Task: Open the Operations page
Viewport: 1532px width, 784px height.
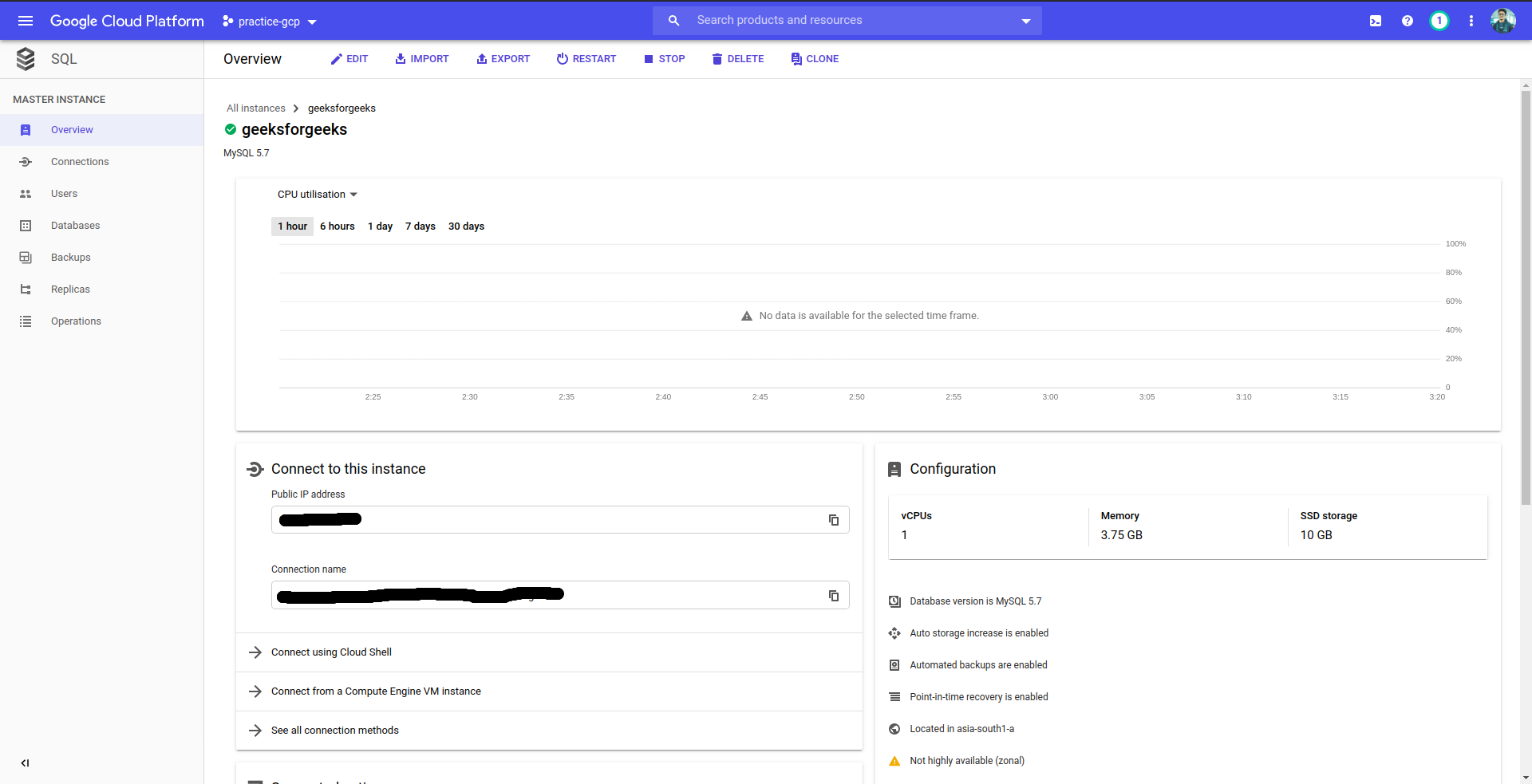Action: point(102,321)
